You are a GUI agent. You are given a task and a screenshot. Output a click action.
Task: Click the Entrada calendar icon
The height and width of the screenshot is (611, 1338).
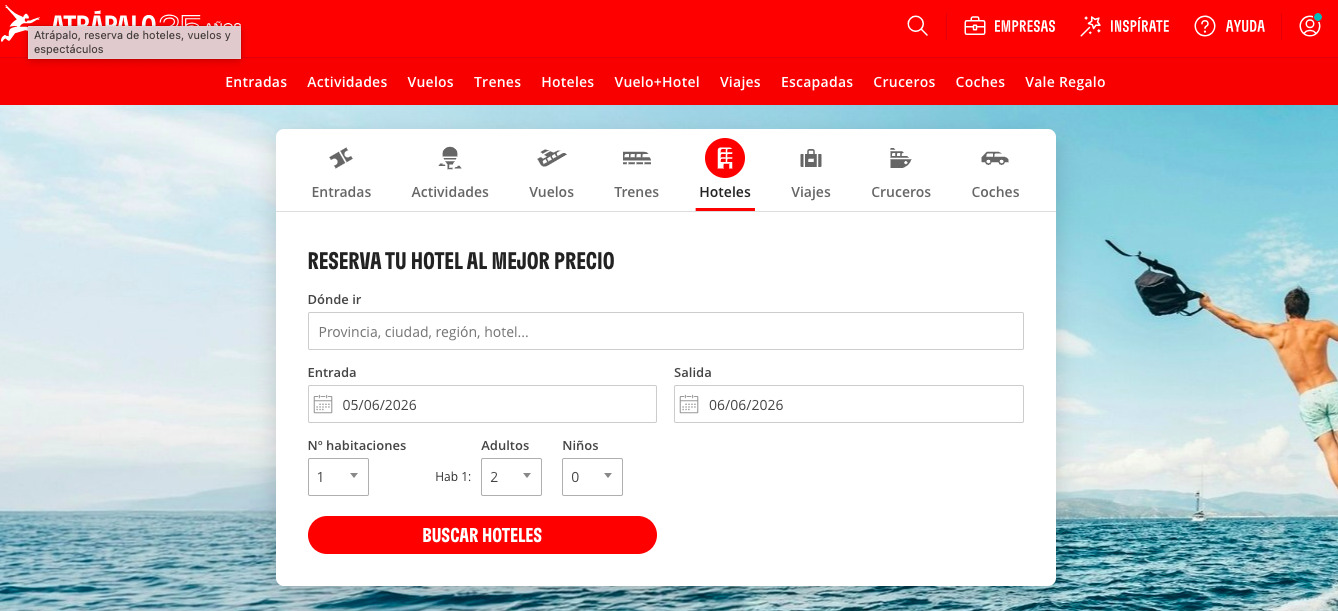click(323, 404)
